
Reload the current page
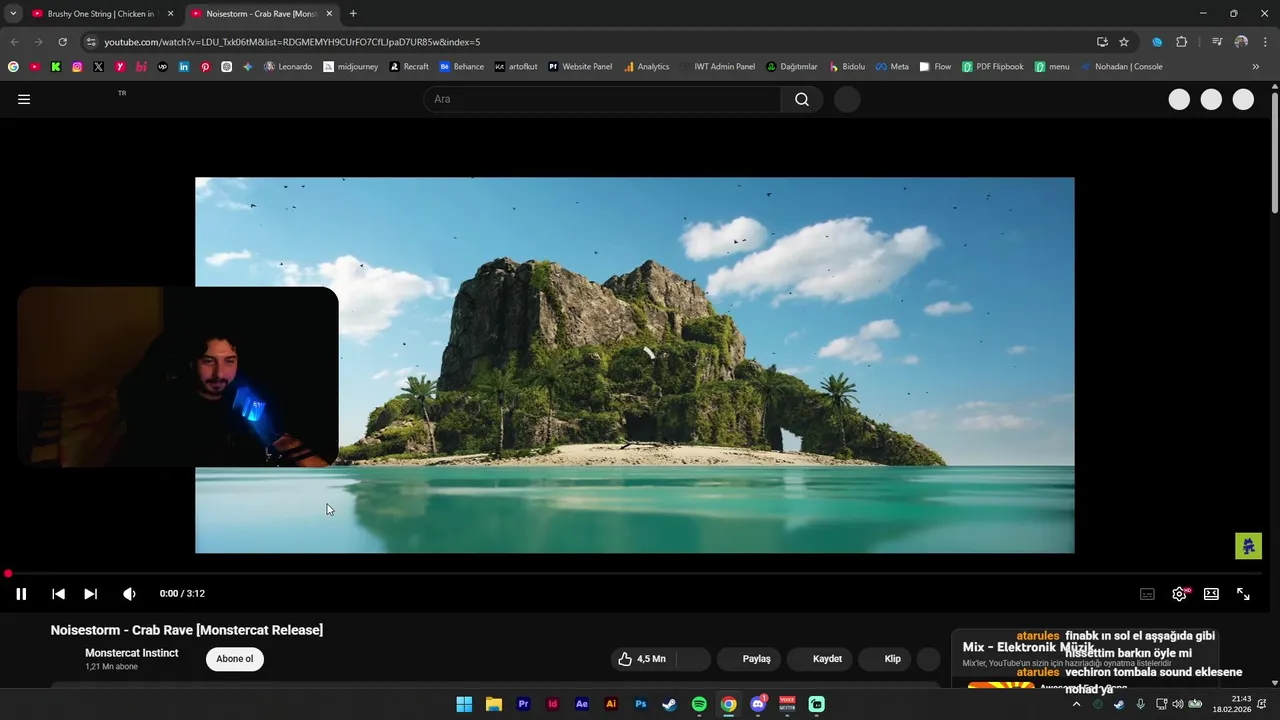click(62, 42)
